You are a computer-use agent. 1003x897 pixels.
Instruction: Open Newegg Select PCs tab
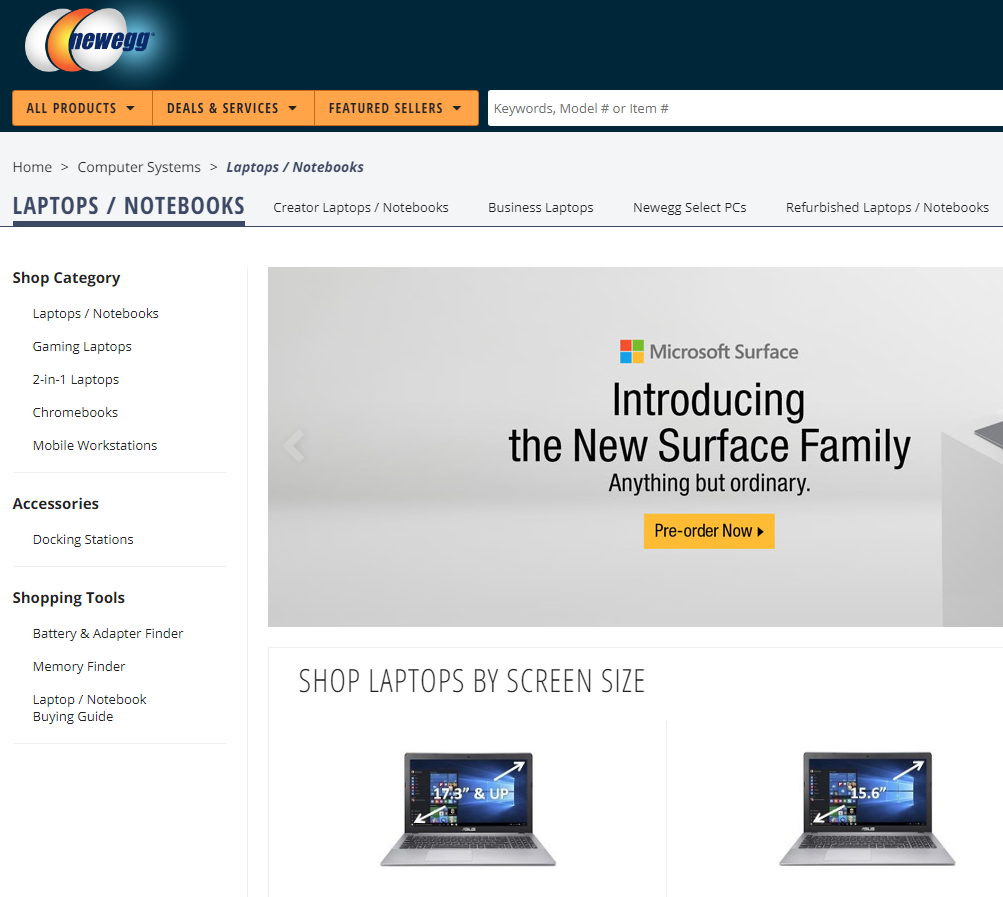[690, 207]
